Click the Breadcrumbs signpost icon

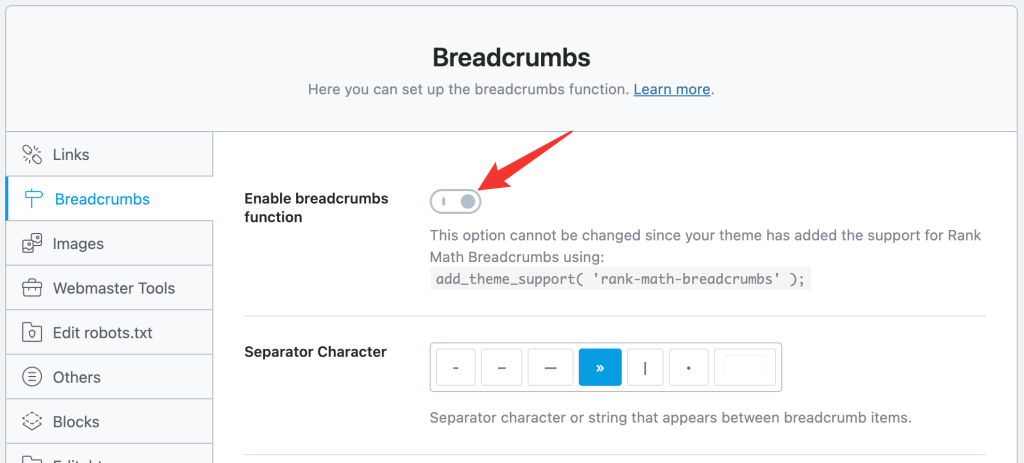32,199
